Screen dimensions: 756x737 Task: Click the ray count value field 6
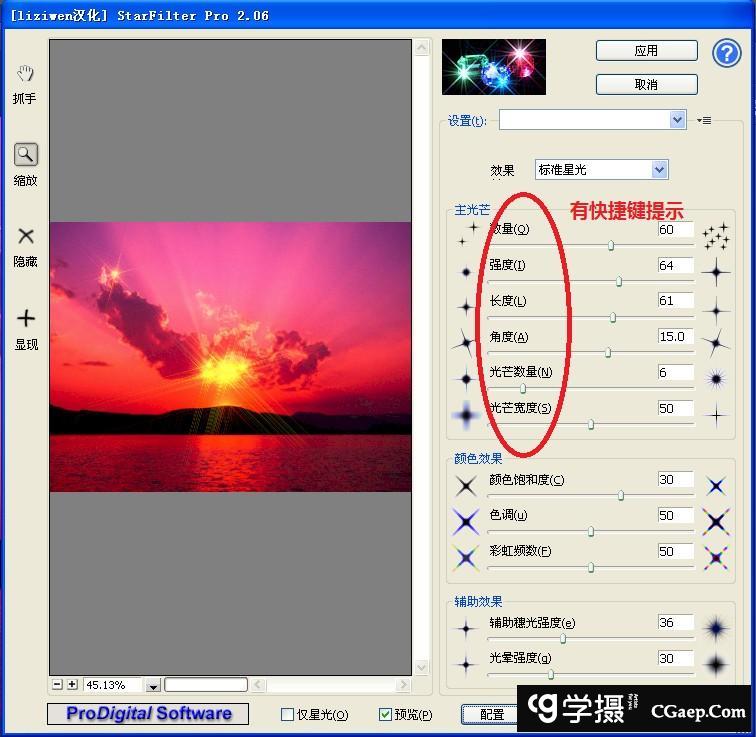coord(675,372)
